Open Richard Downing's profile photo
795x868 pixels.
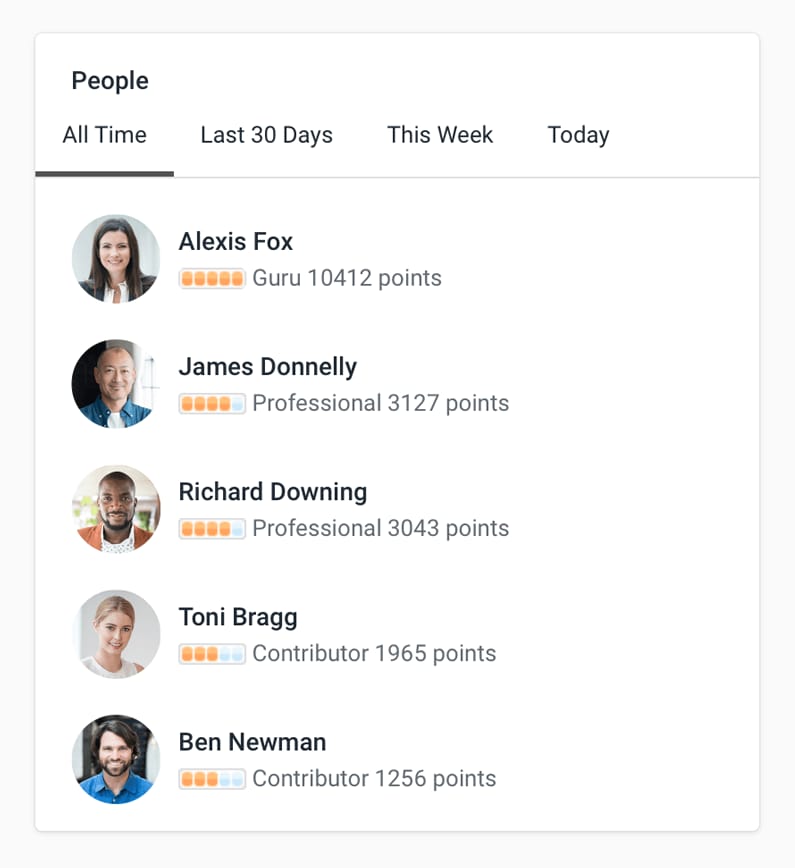click(116, 508)
